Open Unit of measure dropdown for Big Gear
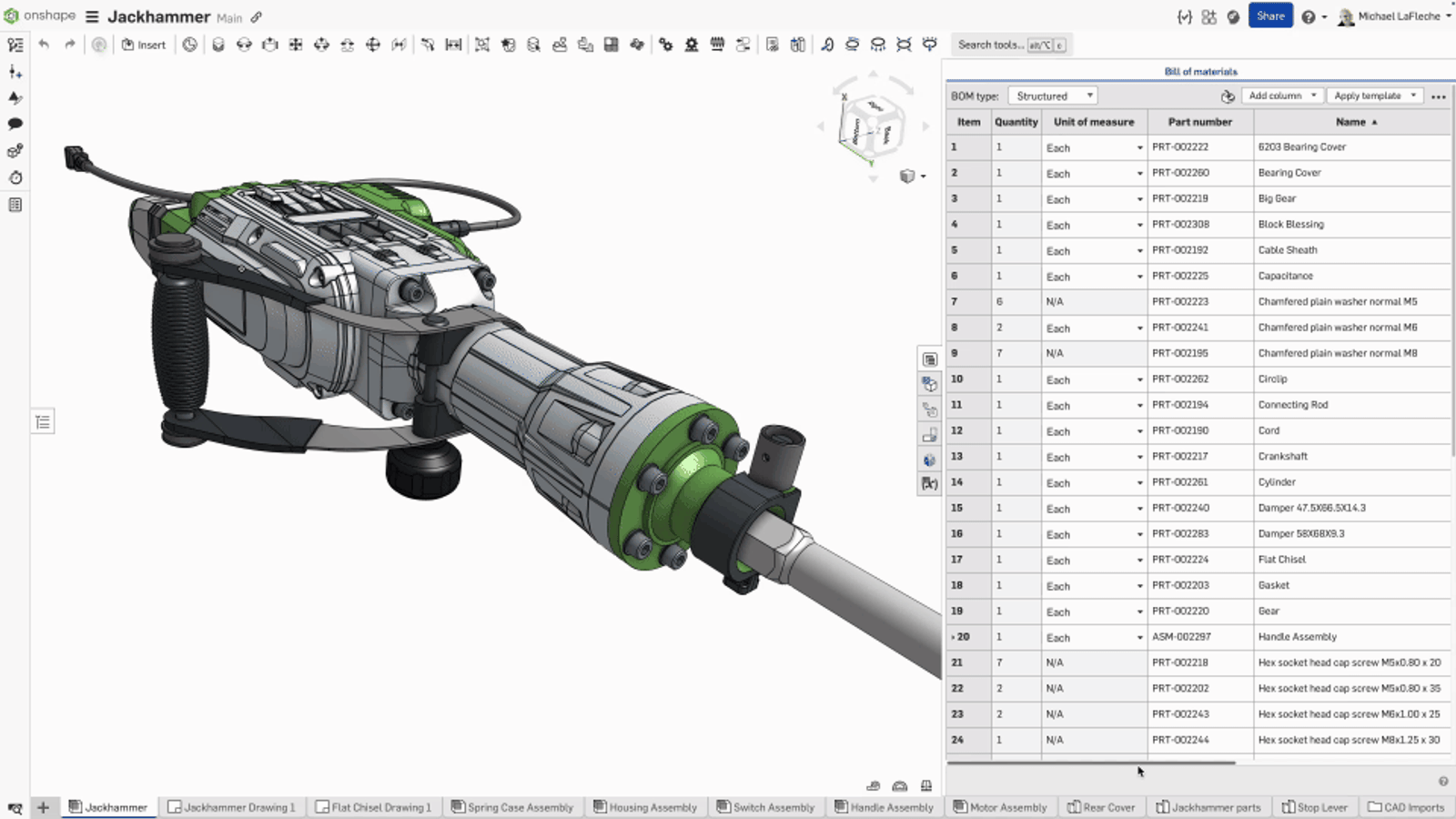The image size is (1456, 819). pyautogui.click(x=1140, y=198)
